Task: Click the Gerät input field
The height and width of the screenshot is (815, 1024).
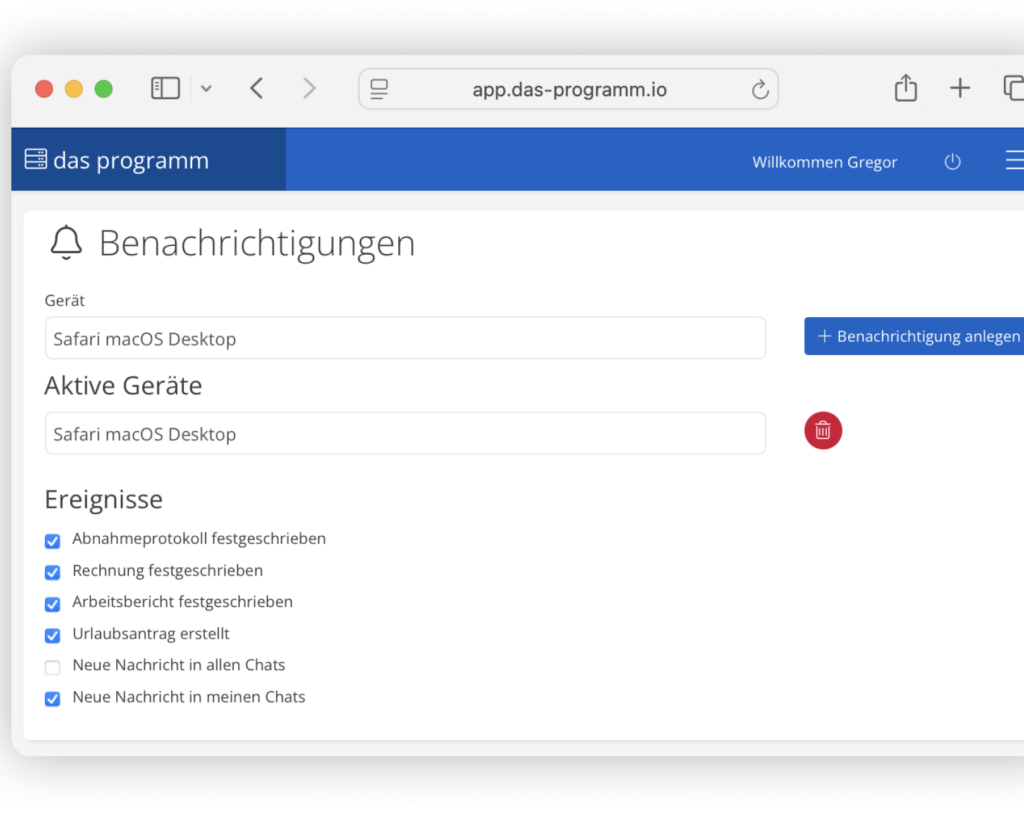Action: [405, 338]
